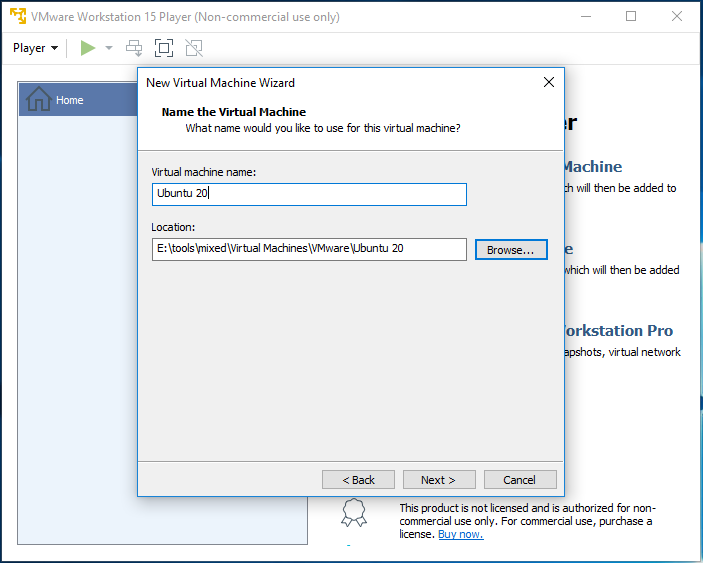The image size is (703, 563).
Task: Minimize the VMware Player window
Action: (586, 16)
